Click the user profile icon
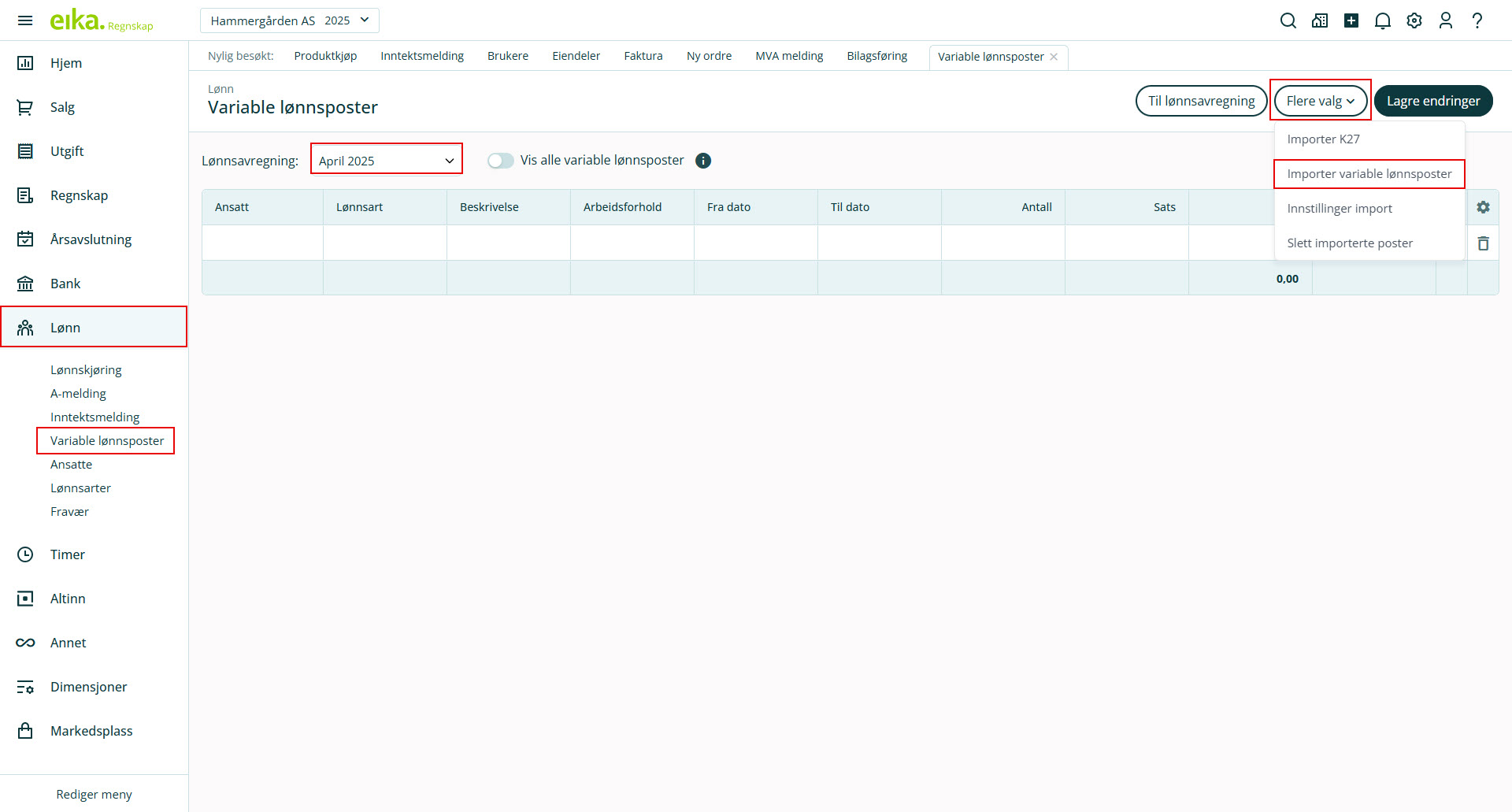This screenshot has height=812, width=1512. [x=1446, y=20]
